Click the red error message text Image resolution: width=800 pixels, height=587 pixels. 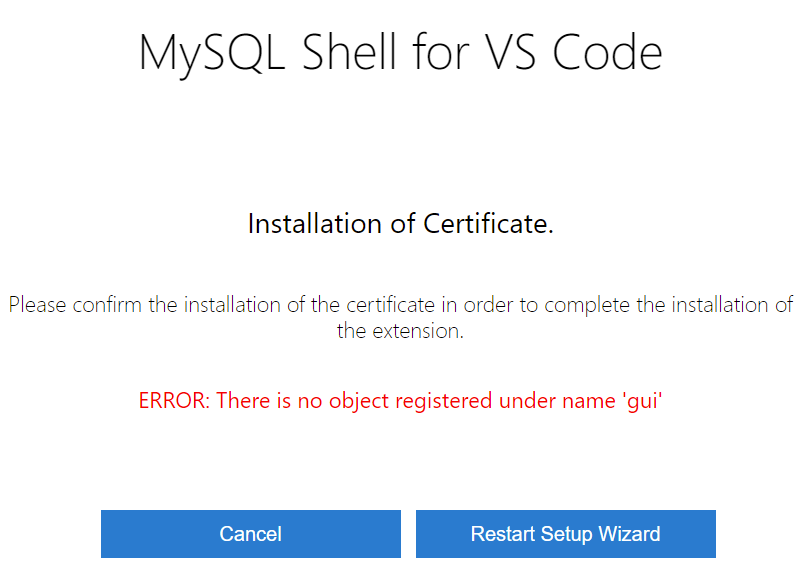[401, 401]
